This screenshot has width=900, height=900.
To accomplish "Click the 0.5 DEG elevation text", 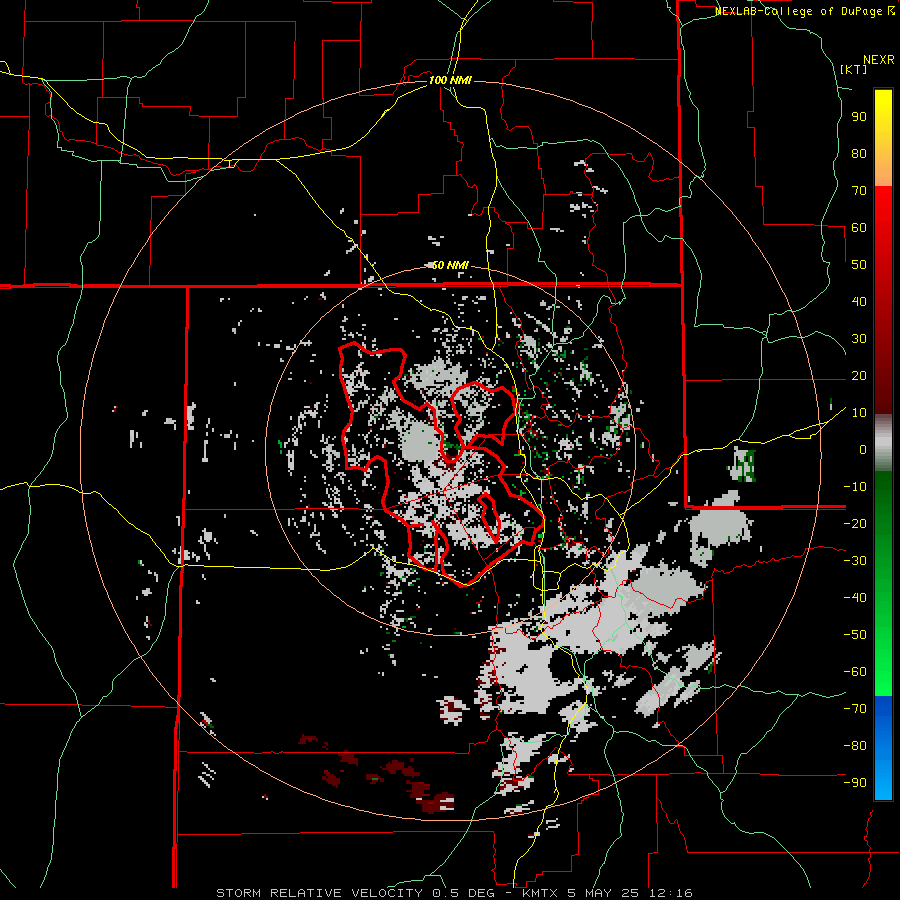I will click(465, 893).
